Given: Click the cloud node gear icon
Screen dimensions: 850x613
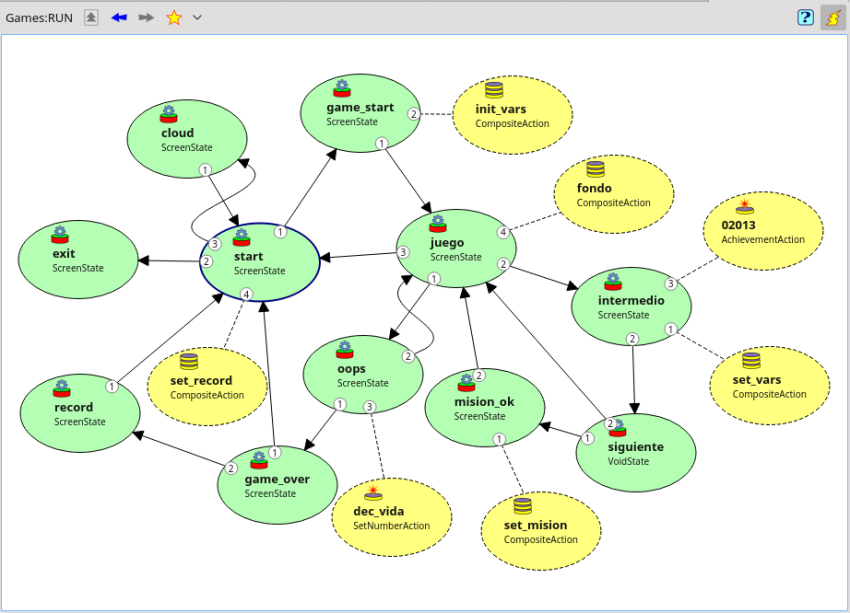Looking at the screenshot, I should coord(168,113).
